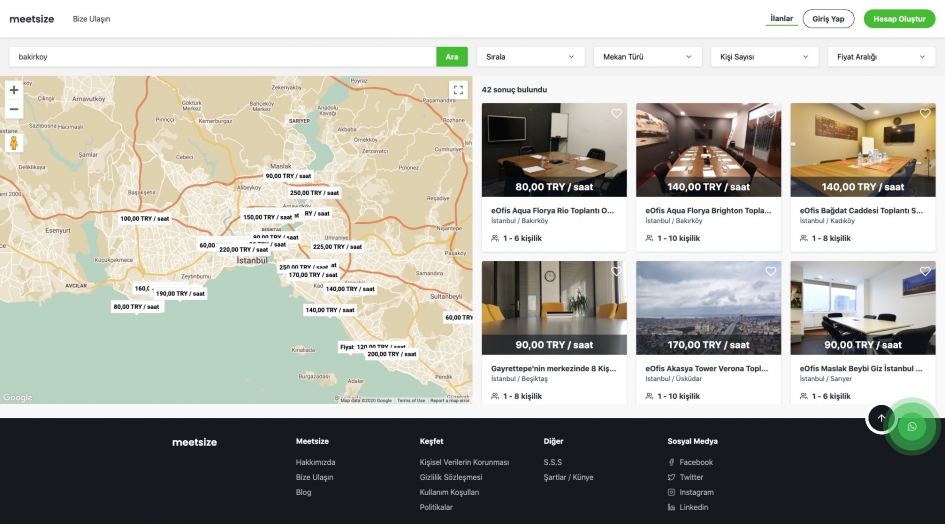Open the Facebook social link
The width and height of the screenshot is (945, 524).
[x=695, y=462]
